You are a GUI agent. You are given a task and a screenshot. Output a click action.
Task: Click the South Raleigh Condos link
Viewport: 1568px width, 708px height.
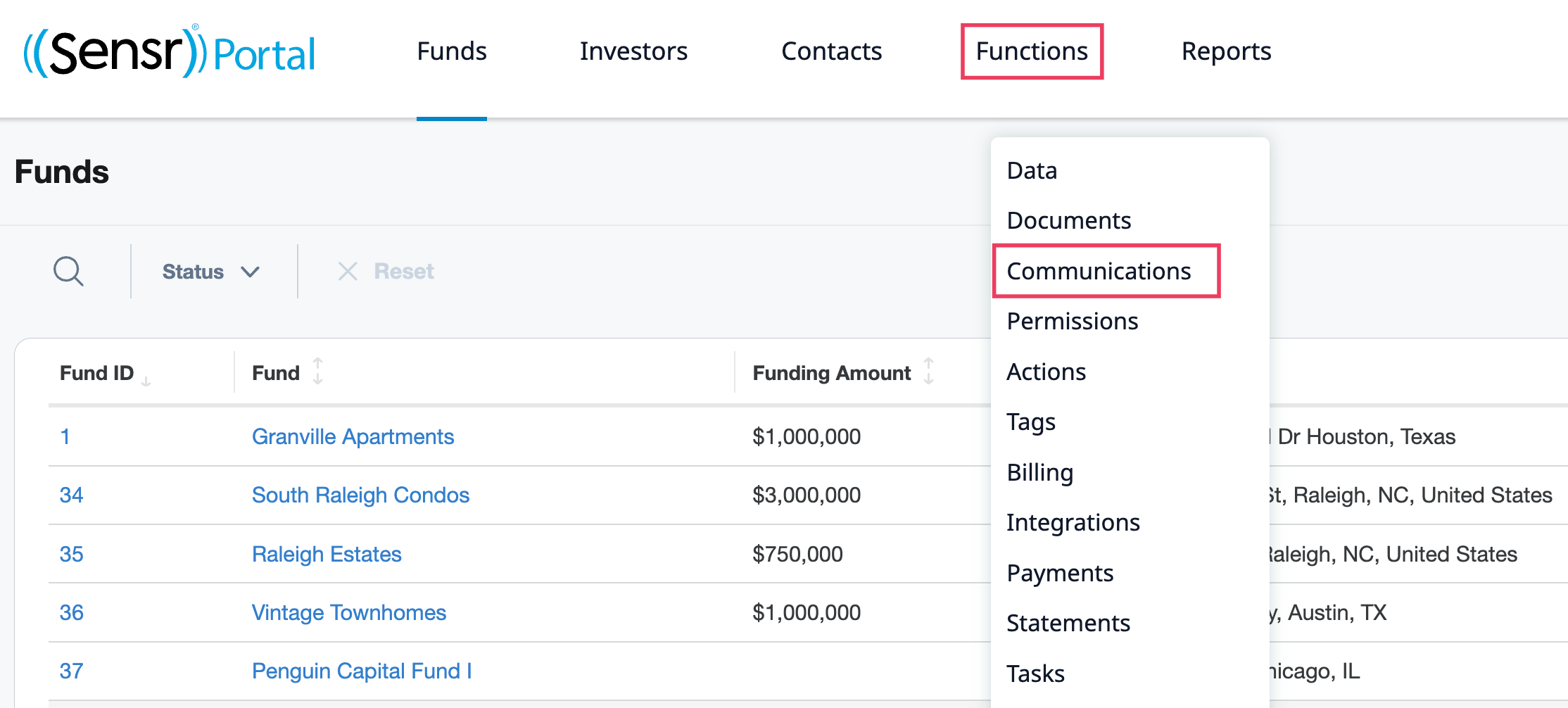point(360,495)
